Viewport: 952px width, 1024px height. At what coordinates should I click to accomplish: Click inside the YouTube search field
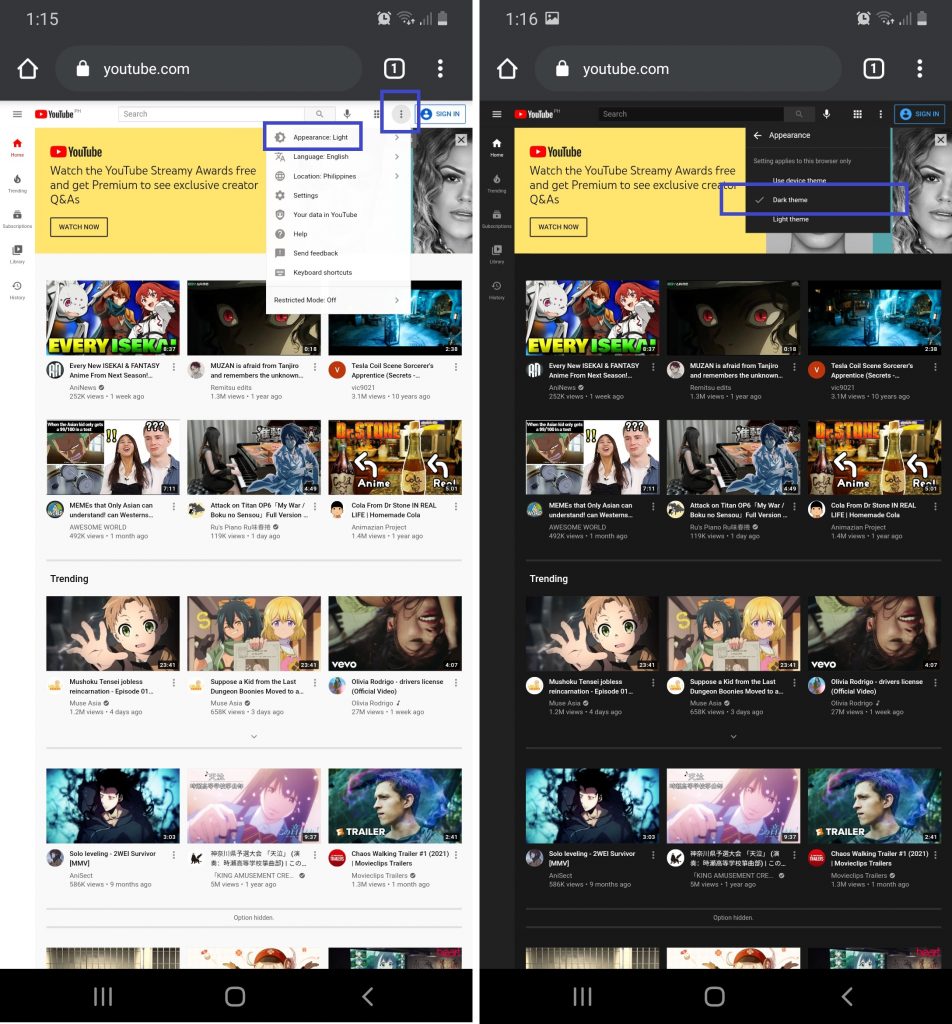(200, 113)
